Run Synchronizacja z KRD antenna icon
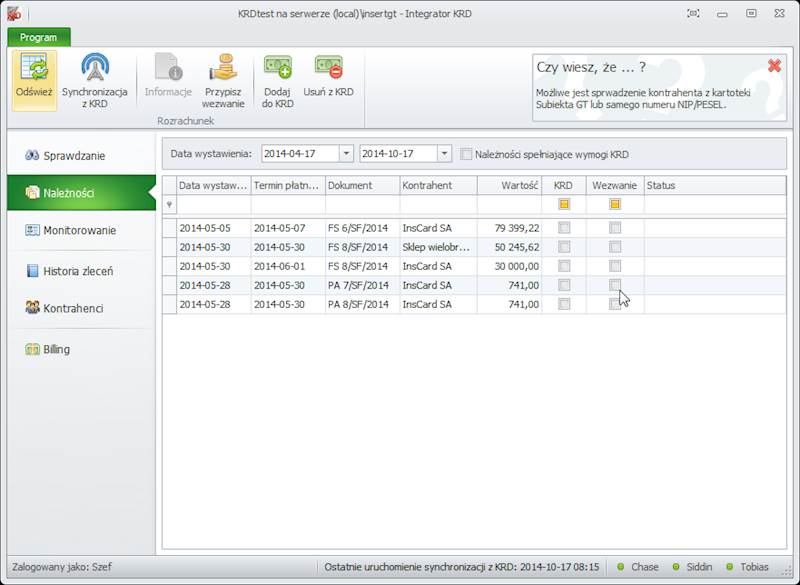 point(95,67)
